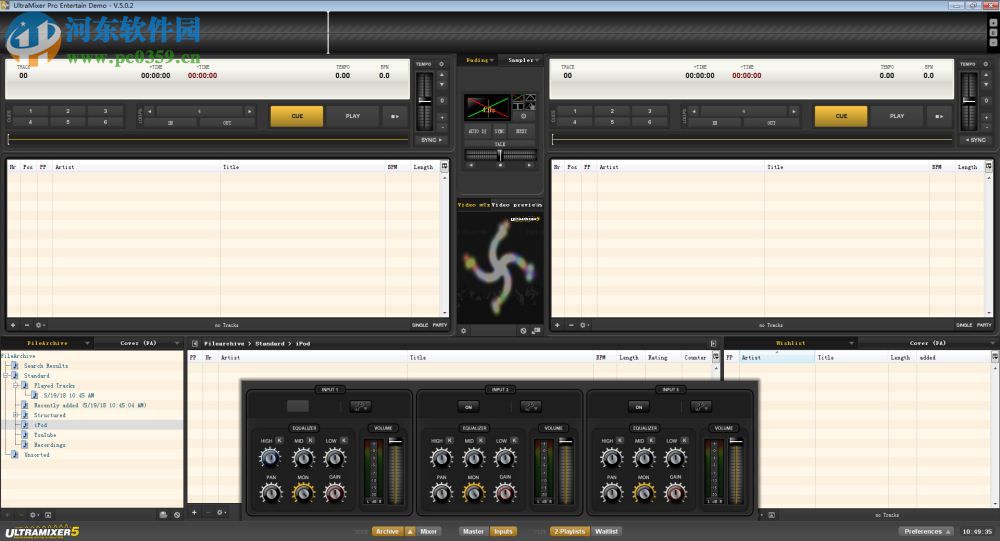
Task: Toggle Input 1 HIGH kill (K) button
Action: click(279, 440)
